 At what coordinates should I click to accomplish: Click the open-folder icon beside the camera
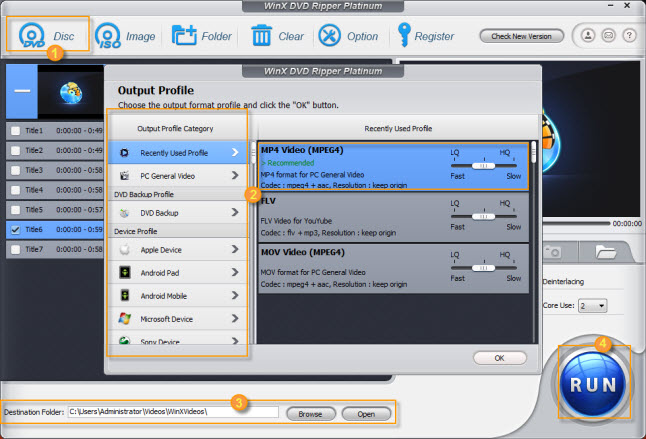(605, 252)
